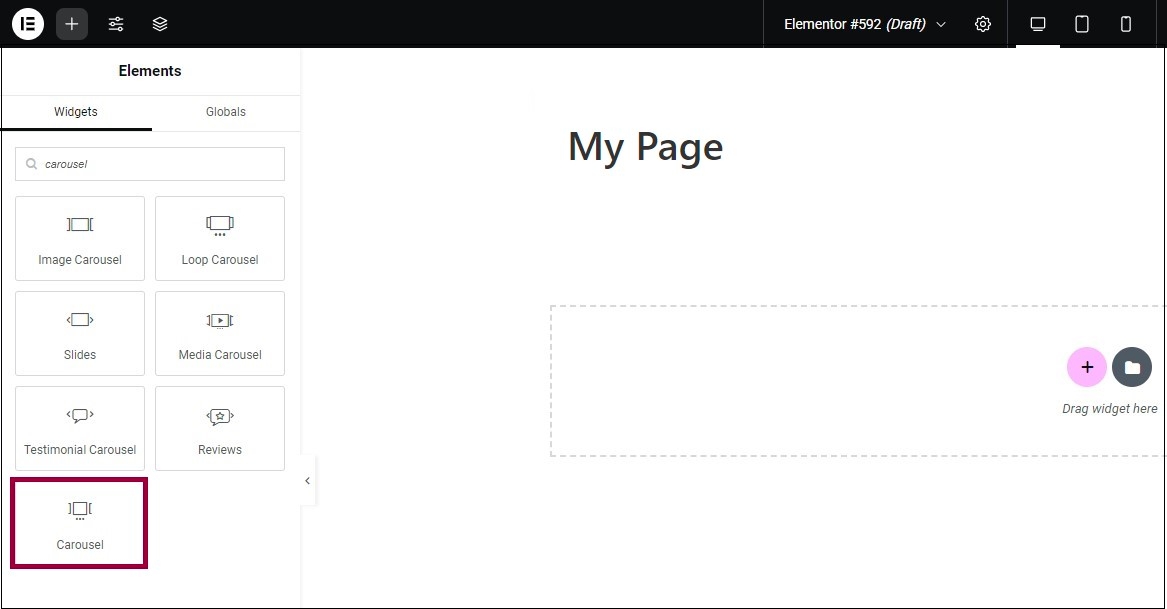Switch to desktop preview mode

(1038, 24)
